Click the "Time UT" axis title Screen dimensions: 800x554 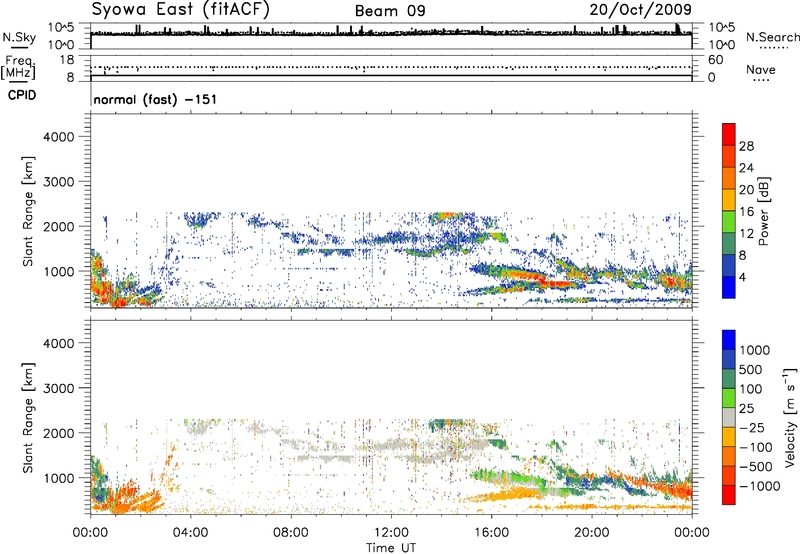click(x=391, y=548)
